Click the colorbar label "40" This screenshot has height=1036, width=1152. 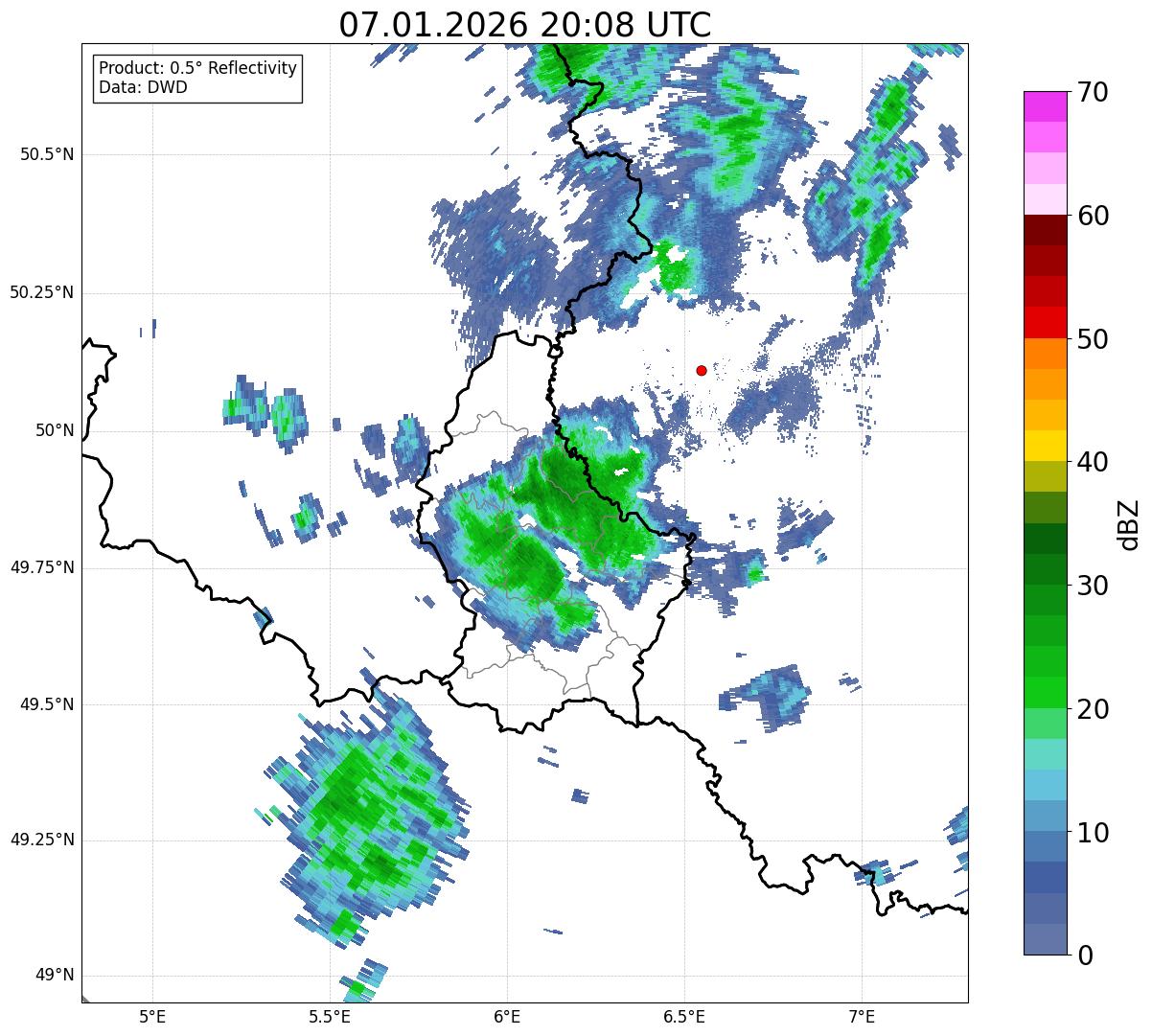click(x=1094, y=462)
